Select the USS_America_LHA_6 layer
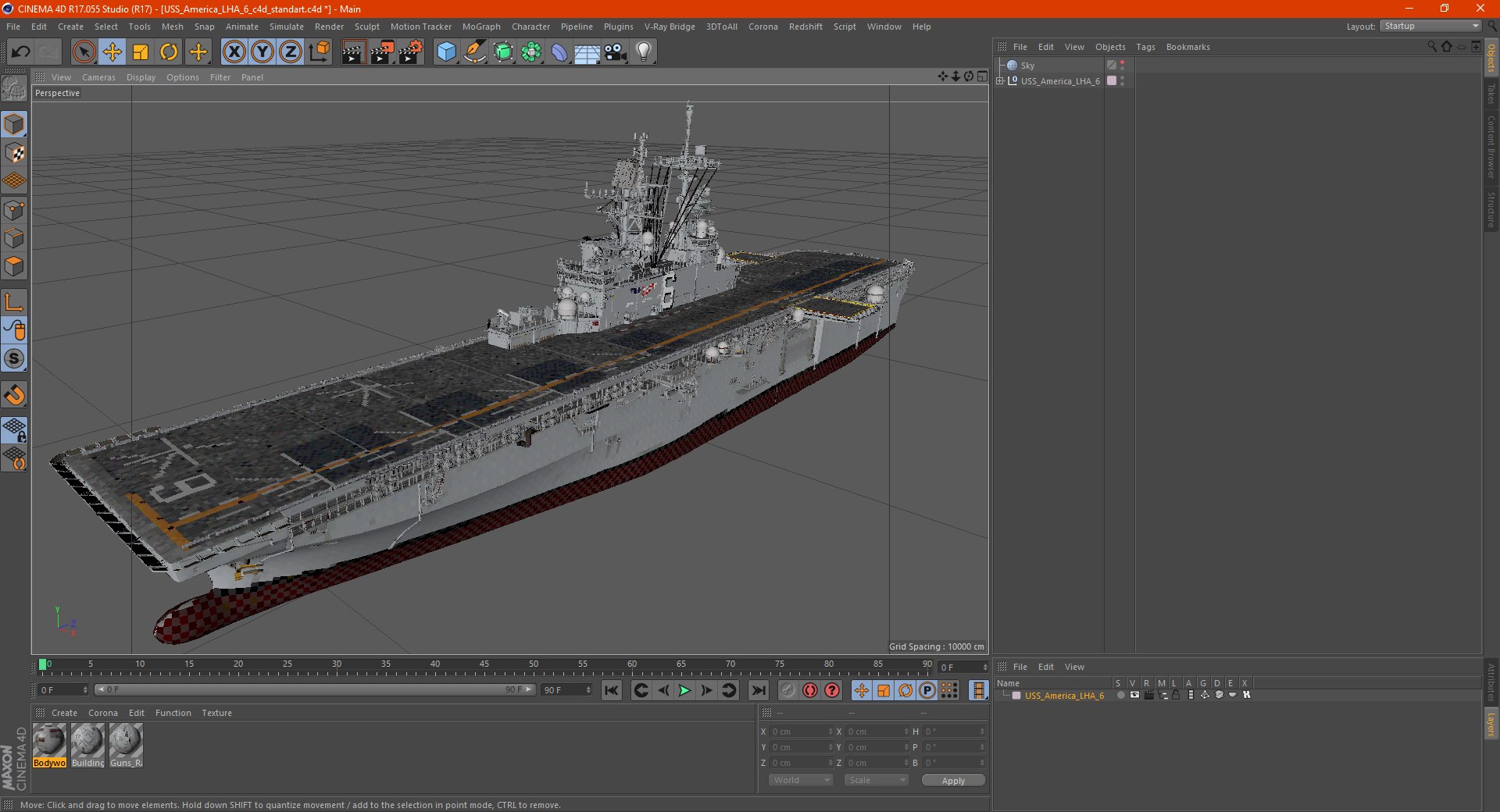This screenshot has width=1500, height=812. pos(1064,696)
